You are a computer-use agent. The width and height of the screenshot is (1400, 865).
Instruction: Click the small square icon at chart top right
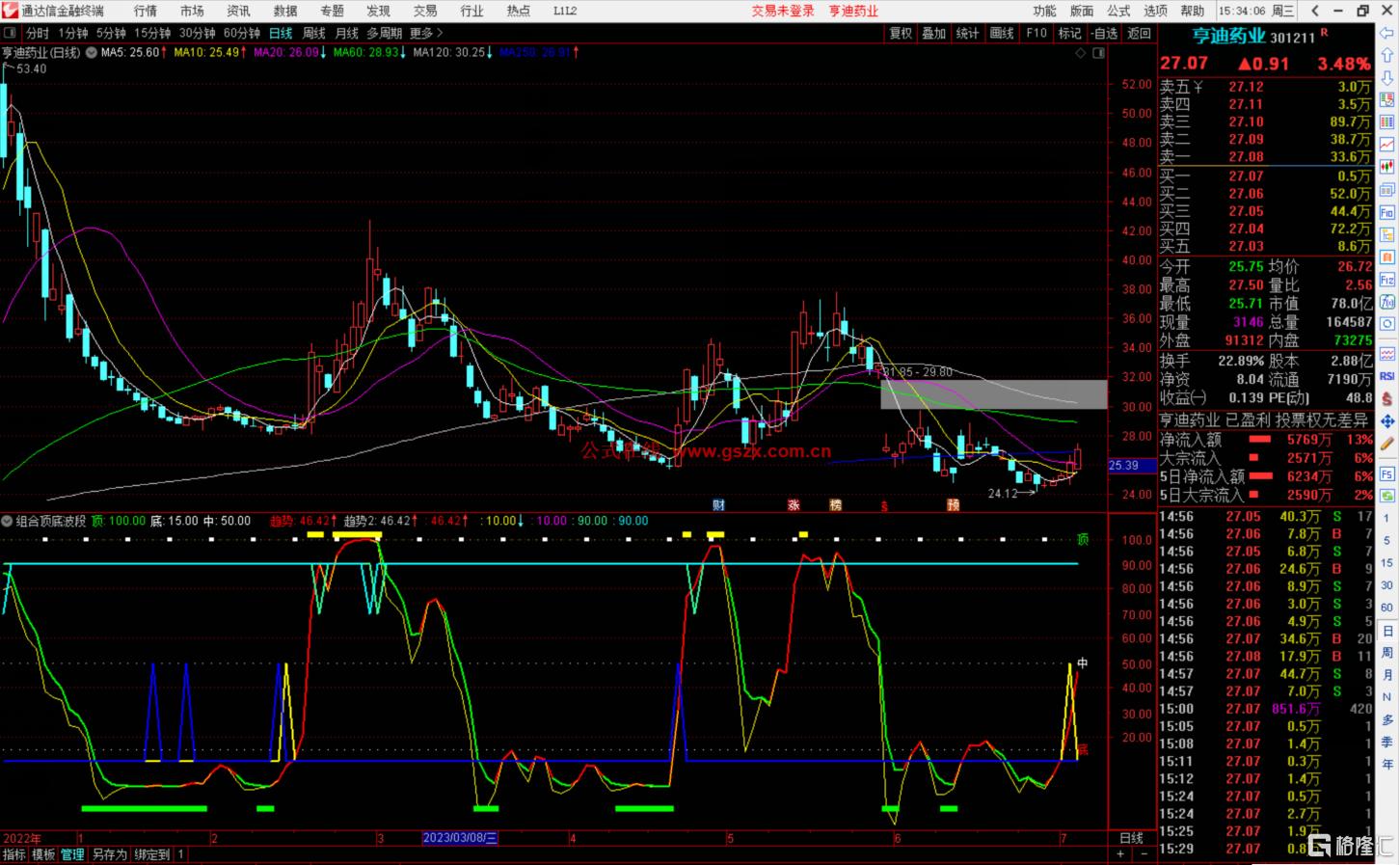click(x=1098, y=53)
